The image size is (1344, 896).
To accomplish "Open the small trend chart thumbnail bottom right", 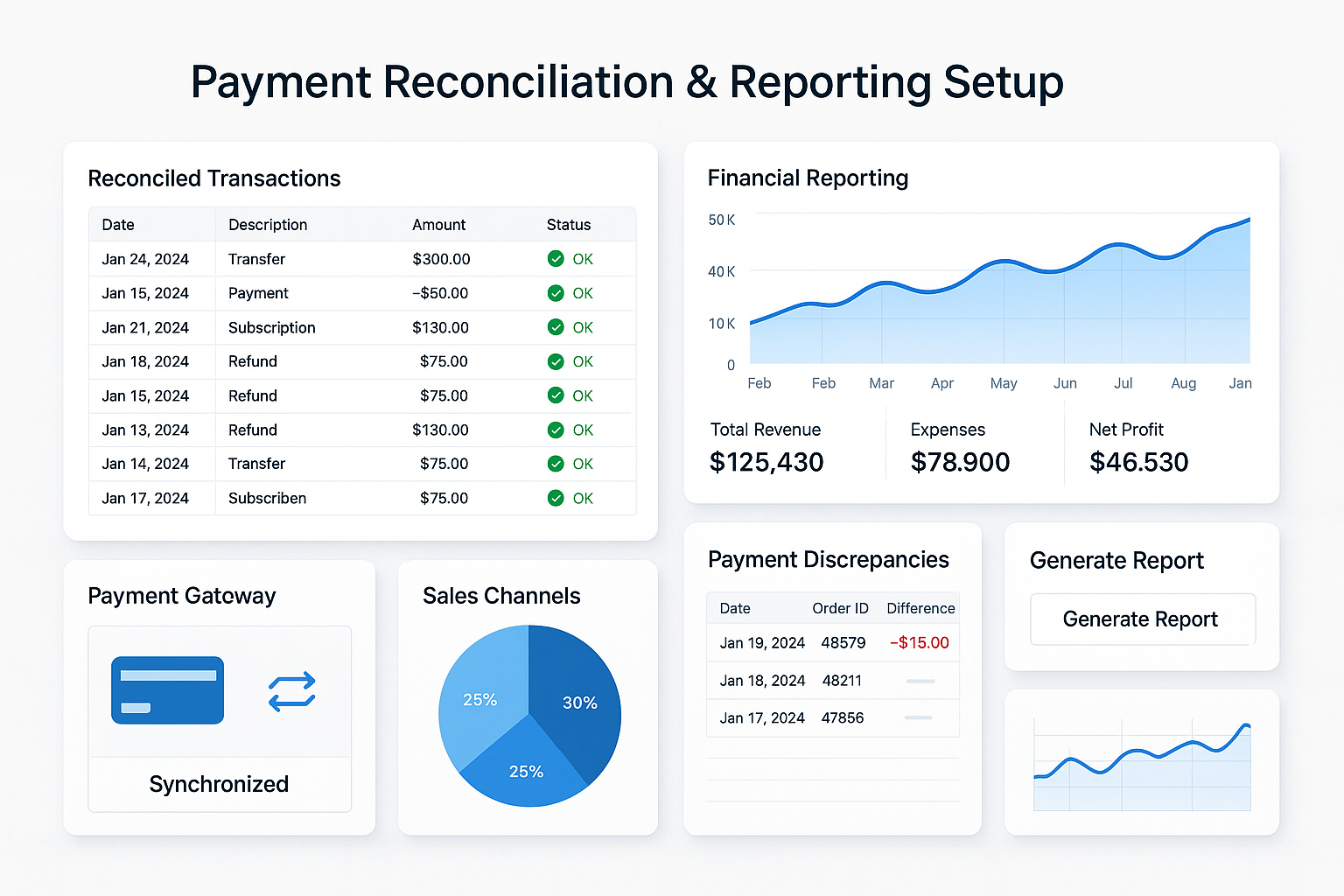I will tap(1141, 761).
